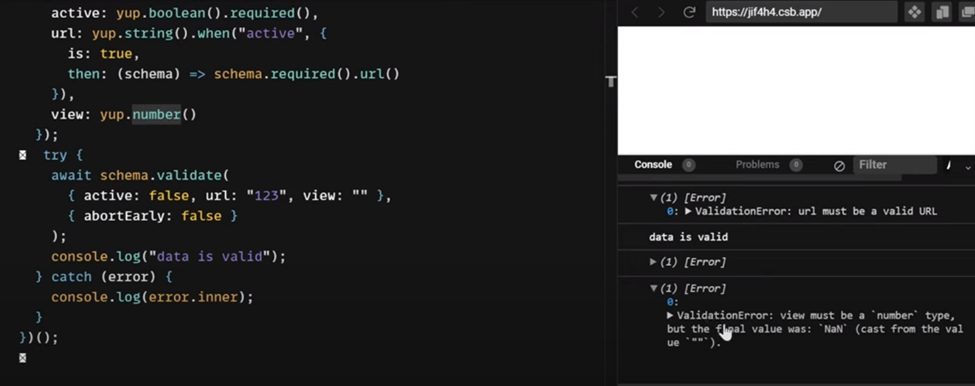Click the marker below the '})();' line
Viewport: 975px width, 386px height.
pos(23,357)
